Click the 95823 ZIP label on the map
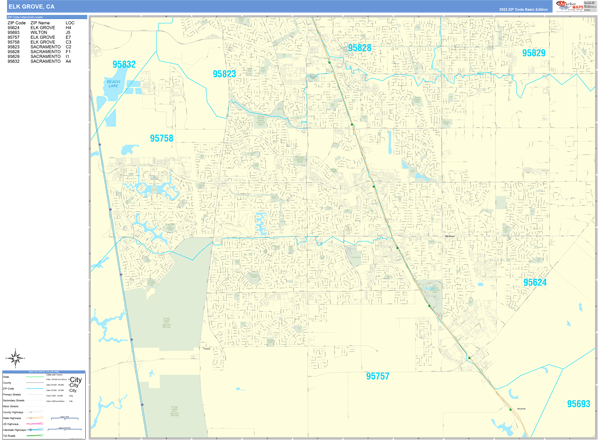Image resolution: width=600 pixels, height=440 pixels. 224,74
